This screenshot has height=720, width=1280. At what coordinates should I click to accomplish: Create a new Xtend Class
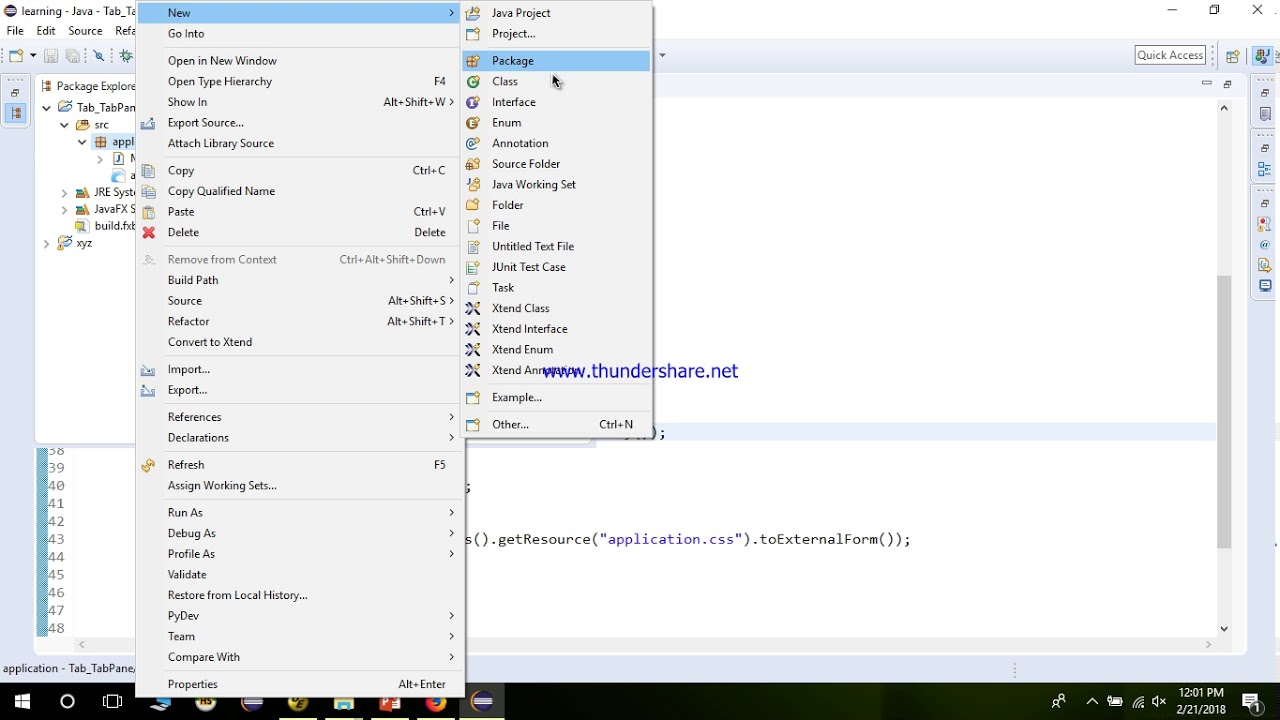[x=556, y=309]
